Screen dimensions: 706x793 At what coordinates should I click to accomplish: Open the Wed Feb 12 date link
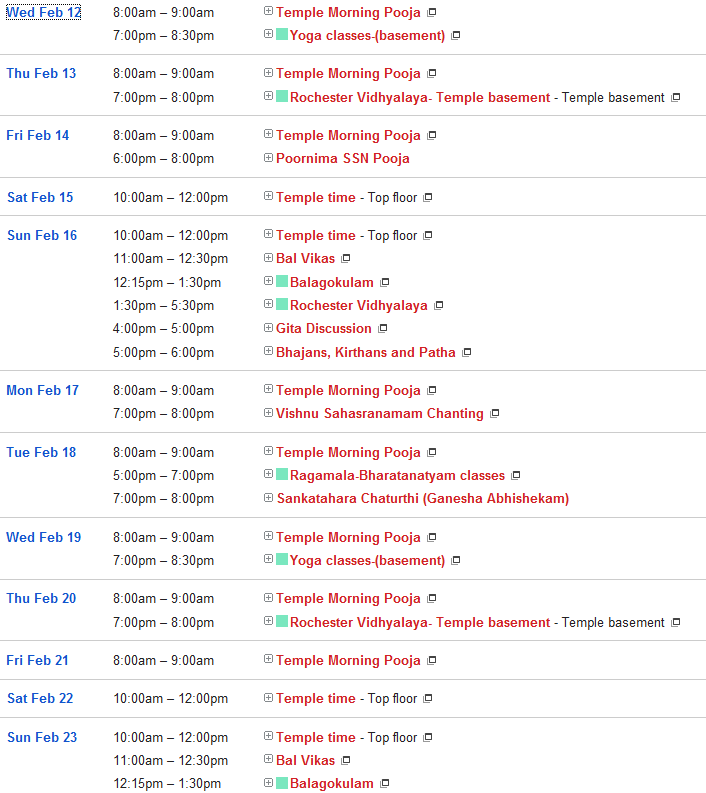(x=44, y=12)
